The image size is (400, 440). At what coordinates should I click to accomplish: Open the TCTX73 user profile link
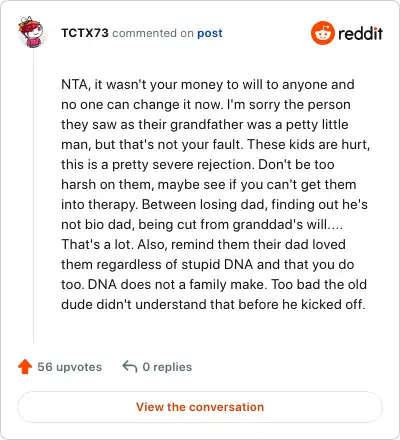85,33
